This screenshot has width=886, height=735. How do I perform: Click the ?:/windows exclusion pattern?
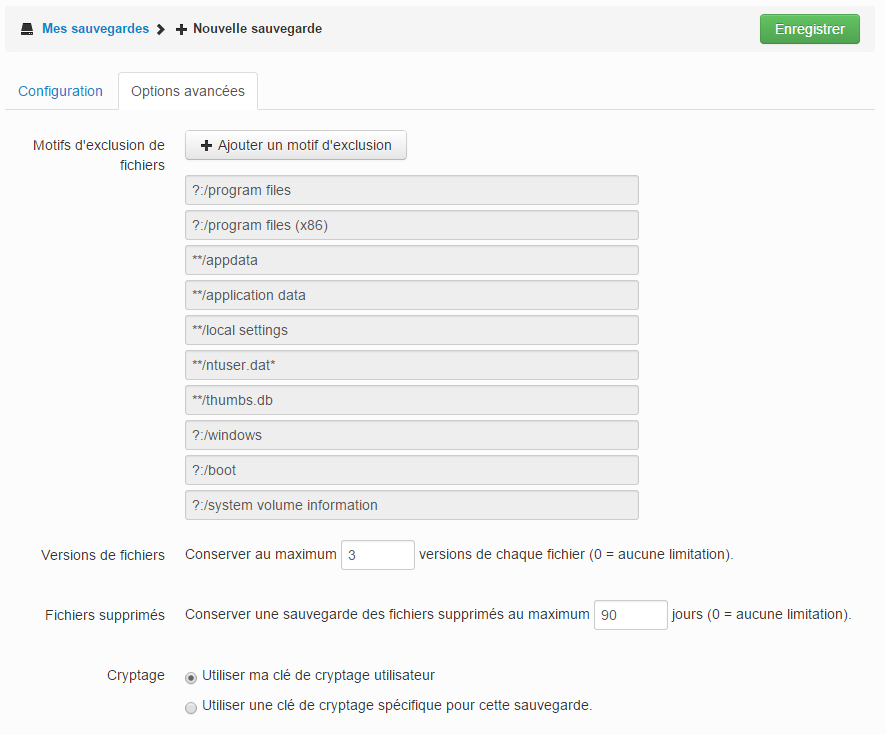[412, 435]
